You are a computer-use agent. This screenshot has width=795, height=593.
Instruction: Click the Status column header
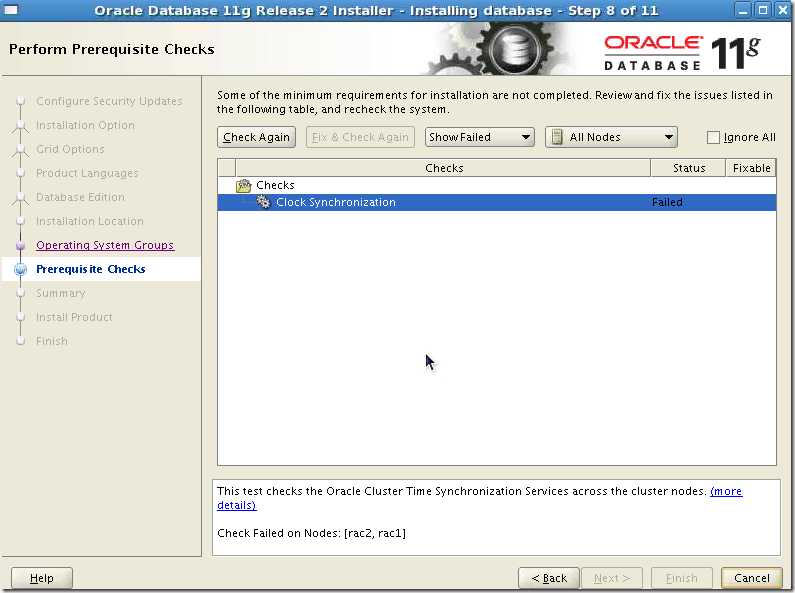688,168
